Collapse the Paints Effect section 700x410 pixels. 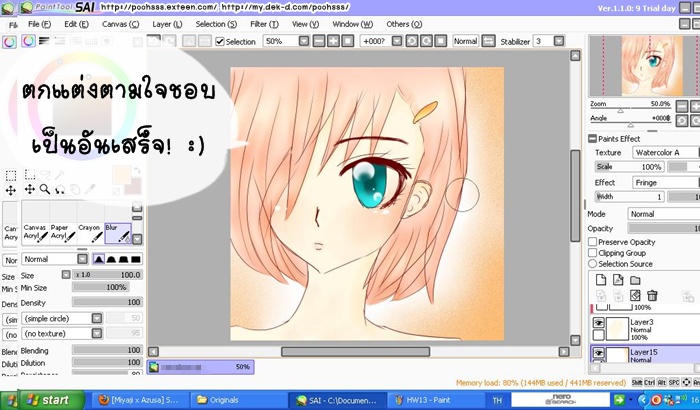click(592, 139)
